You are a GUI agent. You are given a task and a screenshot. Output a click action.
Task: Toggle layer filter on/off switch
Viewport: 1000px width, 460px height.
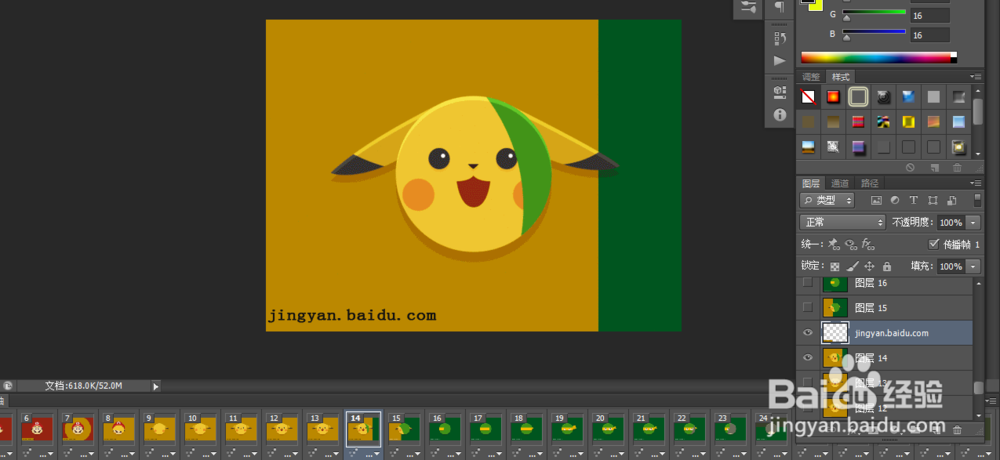point(978,200)
